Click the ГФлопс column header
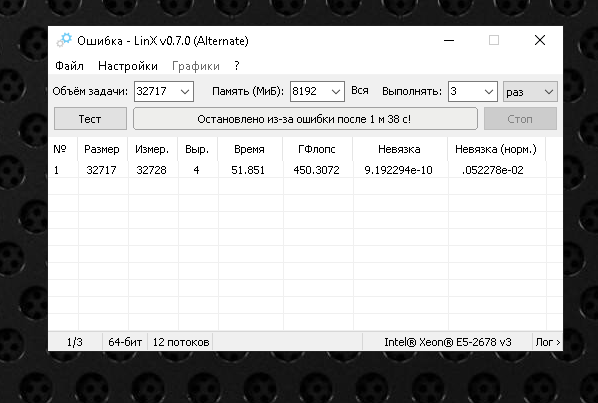Screen dimensions: 598x403 [x=317, y=149]
